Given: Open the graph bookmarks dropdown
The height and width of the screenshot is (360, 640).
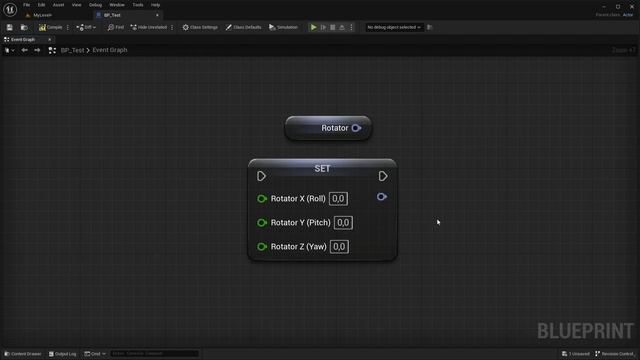Looking at the screenshot, I should tap(9, 50).
